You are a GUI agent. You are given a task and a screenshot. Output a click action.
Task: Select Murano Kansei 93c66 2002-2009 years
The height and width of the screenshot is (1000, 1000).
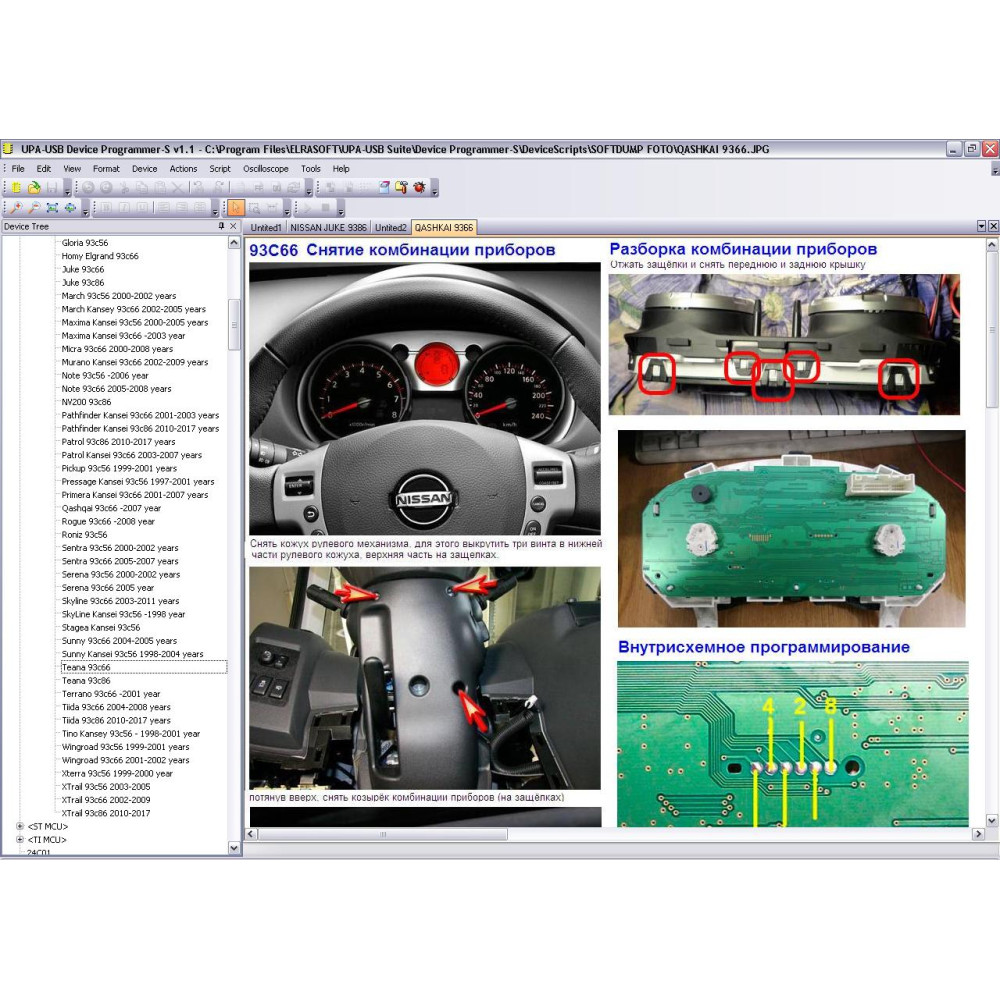coord(135,362)
